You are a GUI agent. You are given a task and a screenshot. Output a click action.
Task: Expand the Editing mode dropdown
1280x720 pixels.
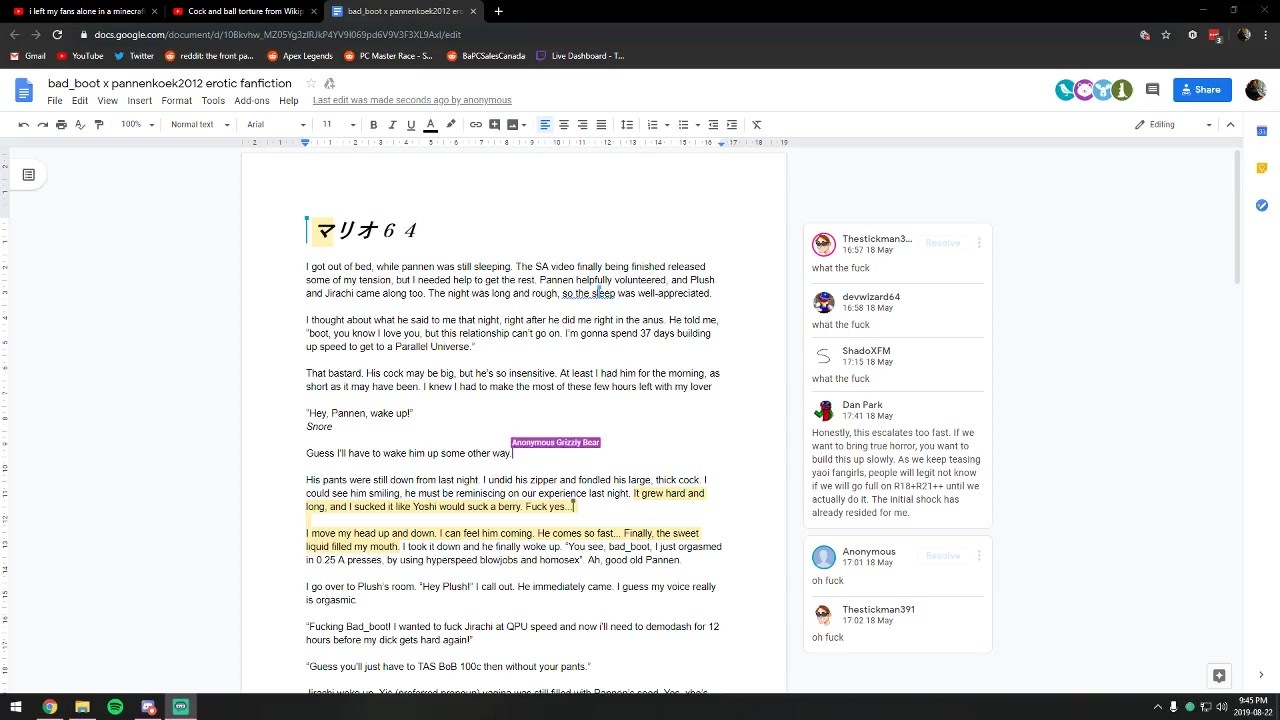coord(1173,125)
